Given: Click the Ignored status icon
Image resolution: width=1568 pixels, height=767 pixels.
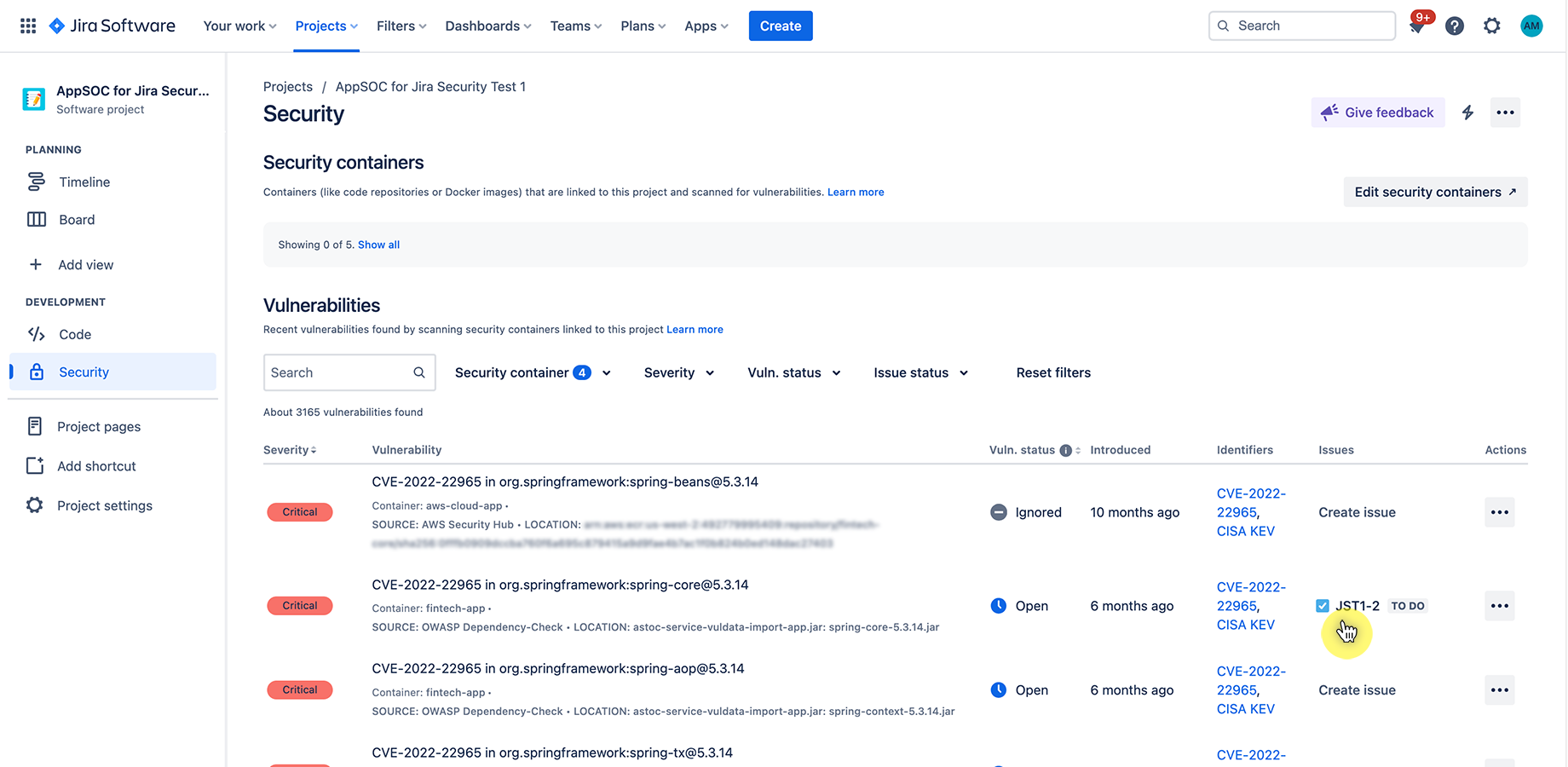Looking at the screenshot, I should click(998, 512).
